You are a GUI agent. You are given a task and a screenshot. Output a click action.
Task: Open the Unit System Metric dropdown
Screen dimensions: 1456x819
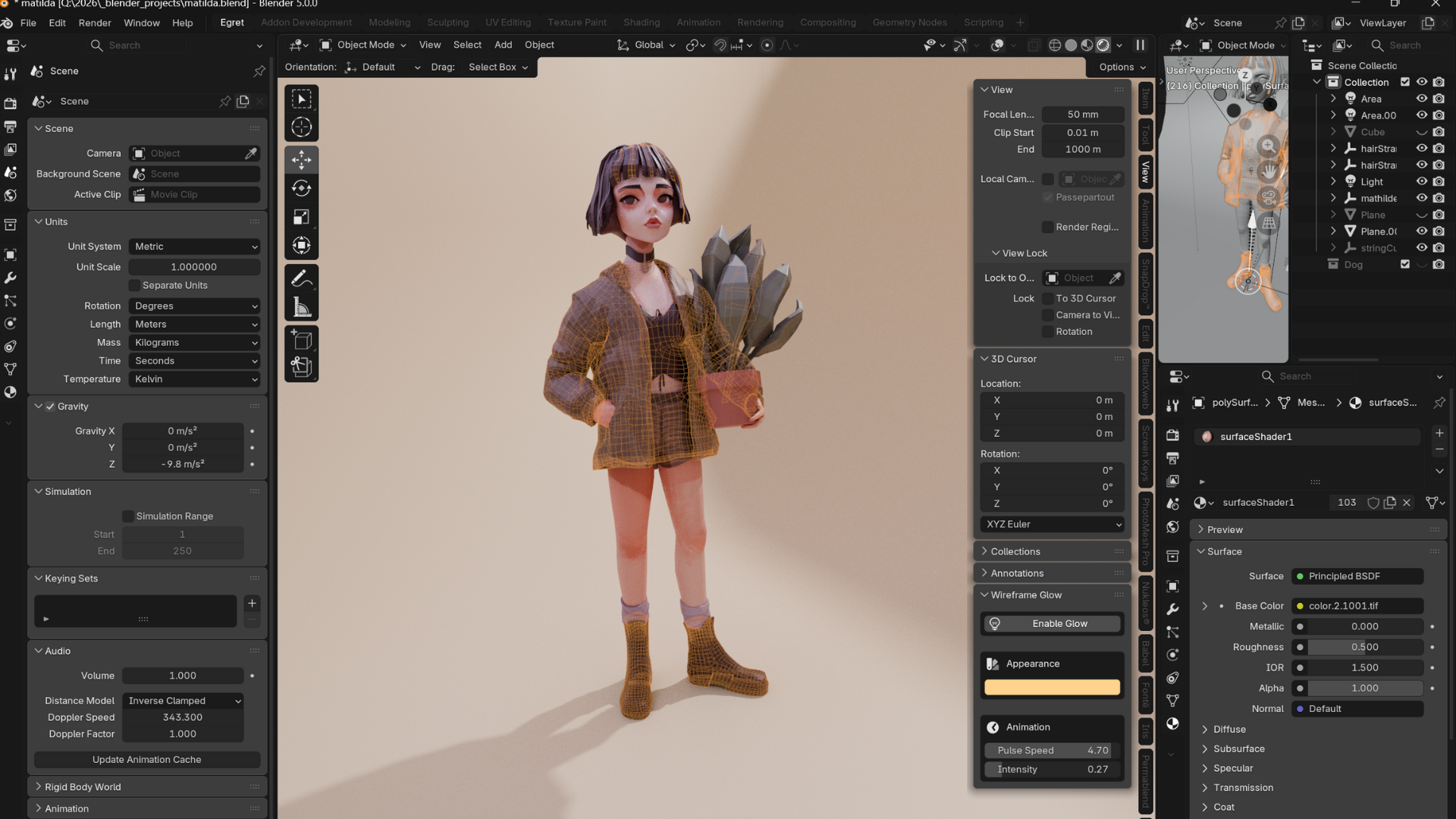[195, 246]
